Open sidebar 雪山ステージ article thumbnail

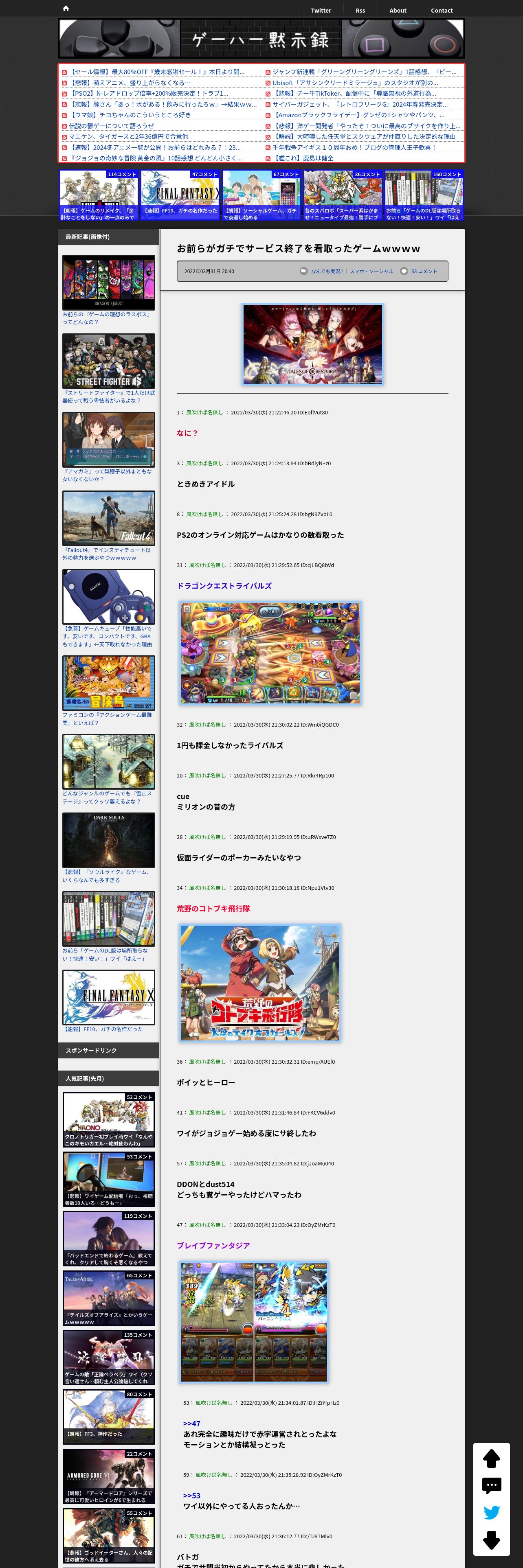point(108,762)
